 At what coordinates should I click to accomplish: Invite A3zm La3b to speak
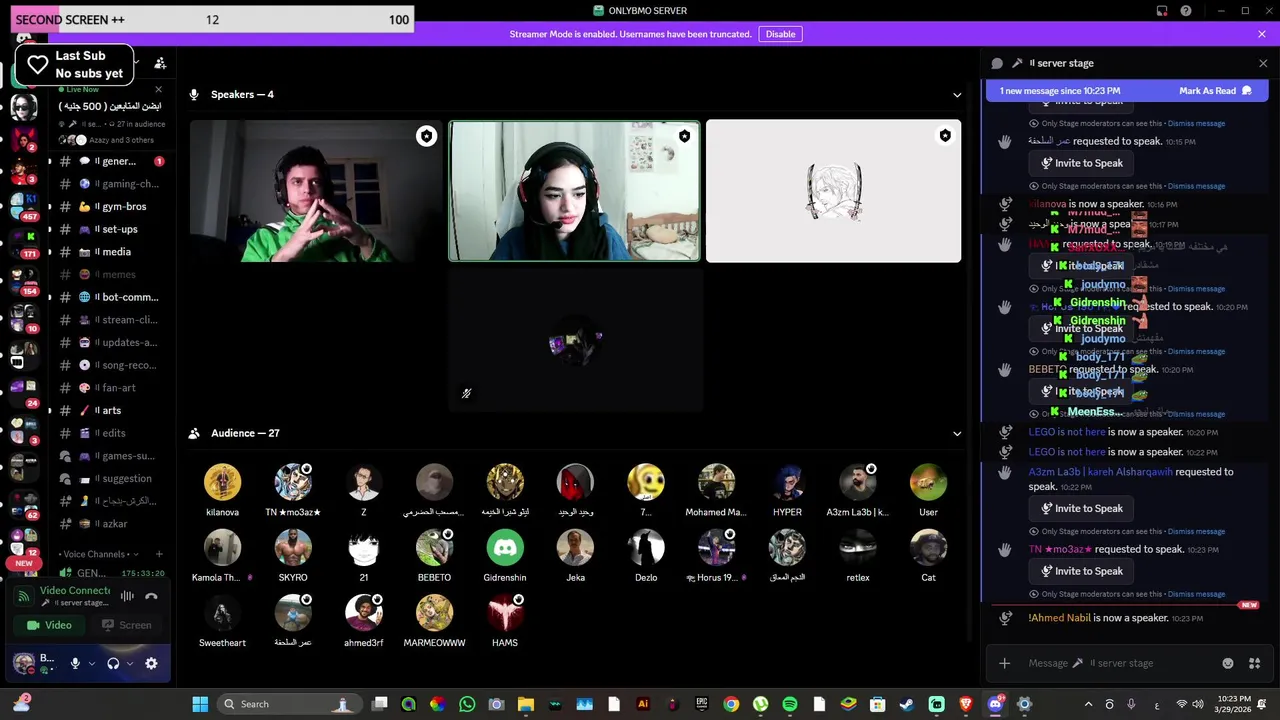[x=1081, y=508]
